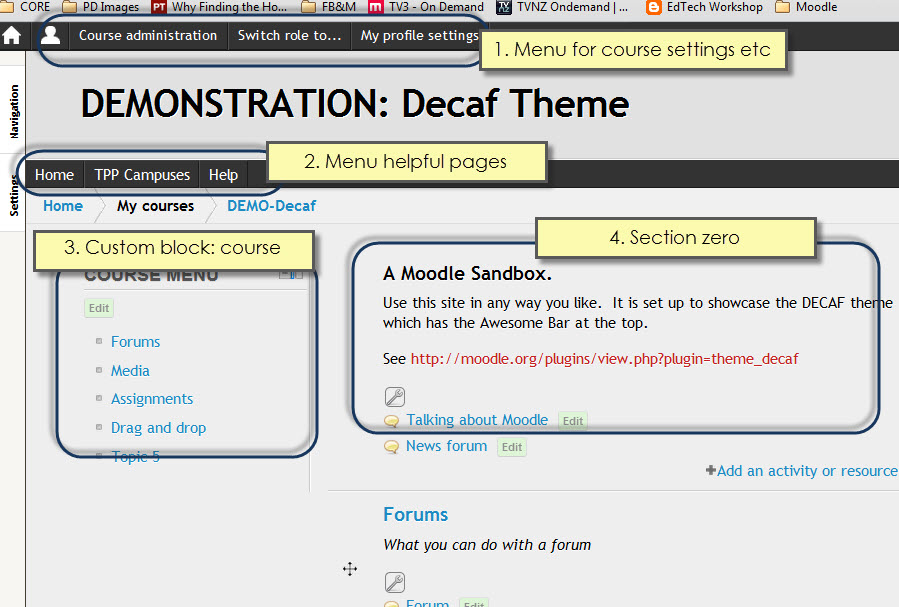The width and height of the screenshot is (899, 607).
Task: Click Edit next to Talking about Moodle
Action: [573, 421]
